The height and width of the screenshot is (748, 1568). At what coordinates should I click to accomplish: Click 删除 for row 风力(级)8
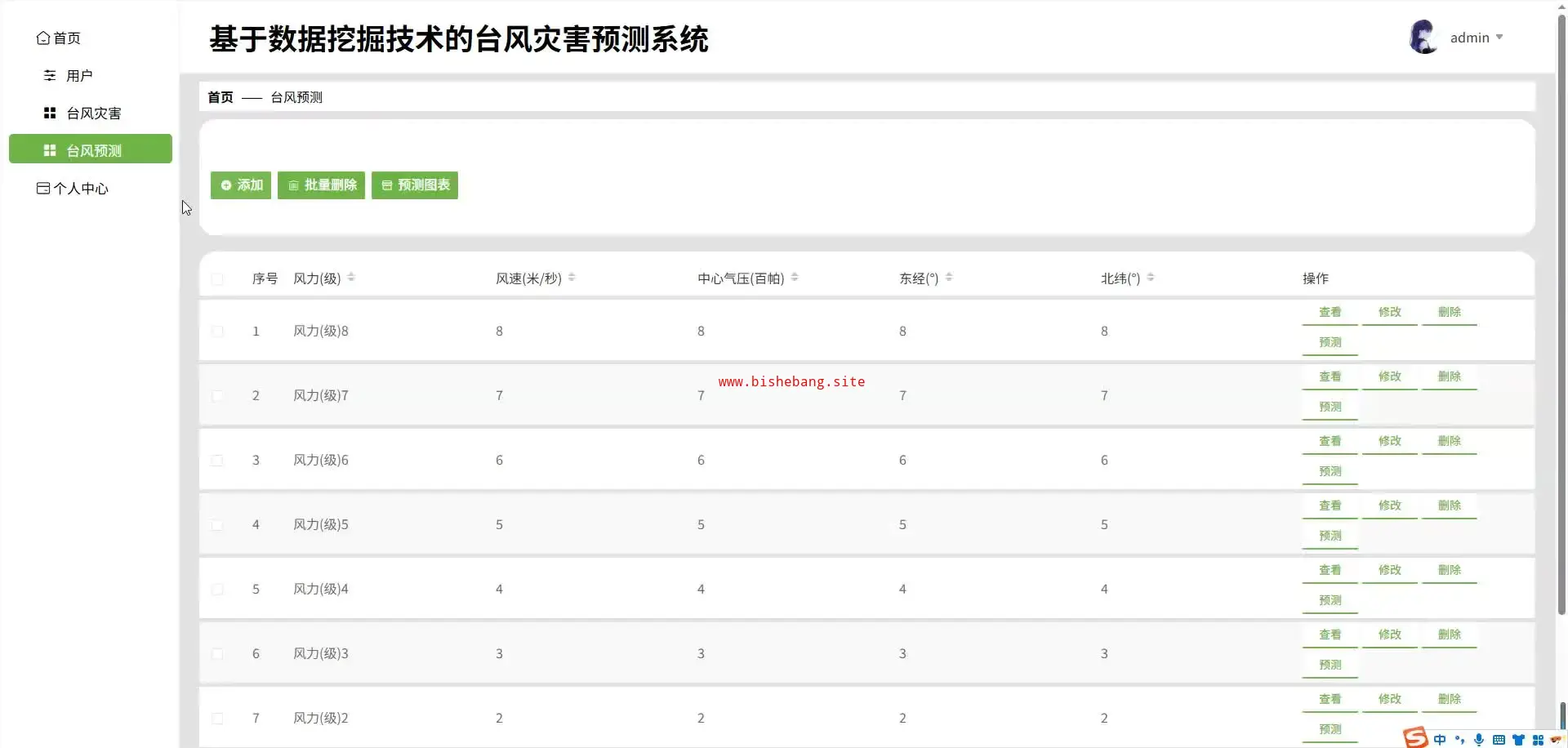[x=1450, y=313]
